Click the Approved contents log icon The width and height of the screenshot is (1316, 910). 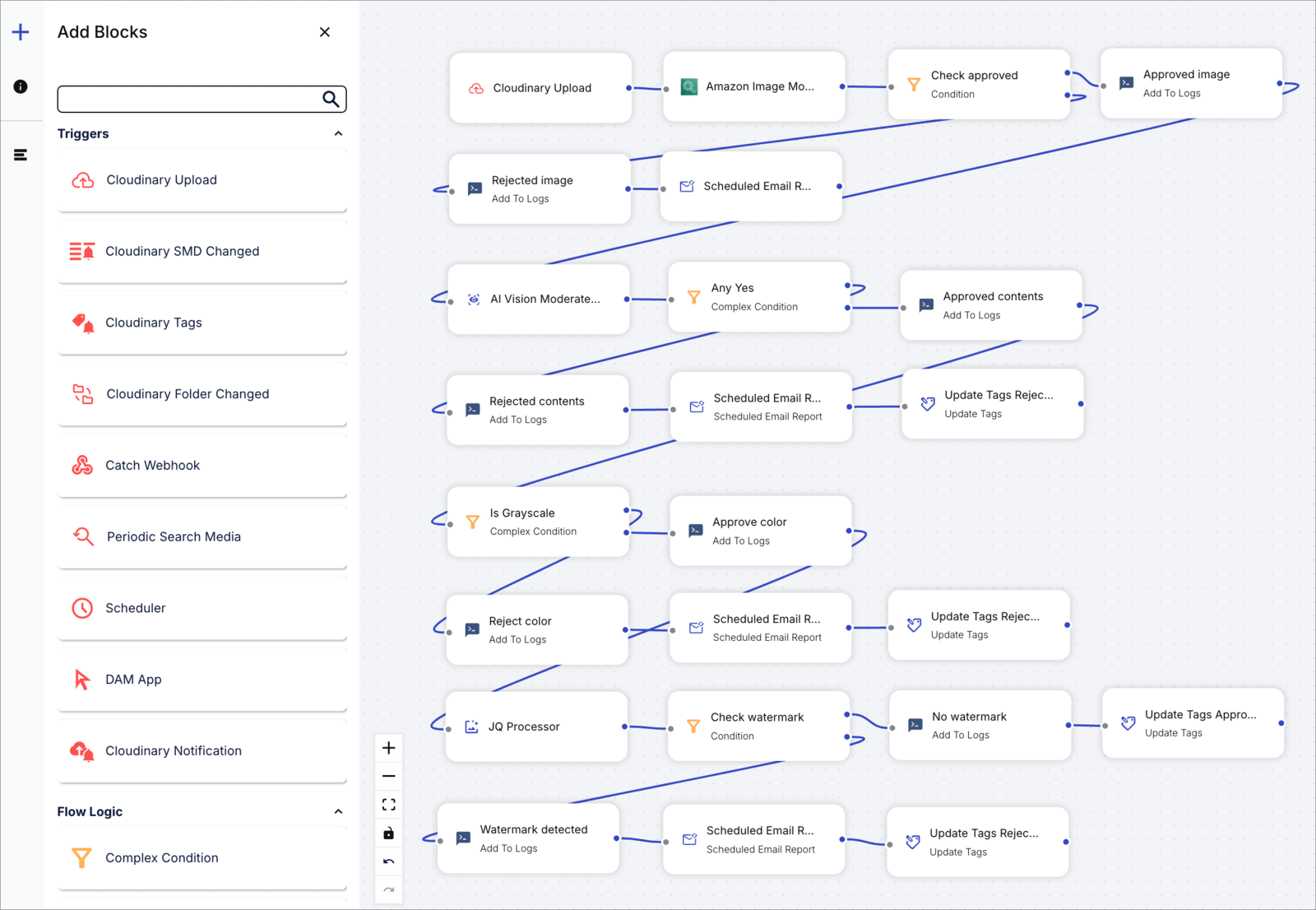coord(926,305)
